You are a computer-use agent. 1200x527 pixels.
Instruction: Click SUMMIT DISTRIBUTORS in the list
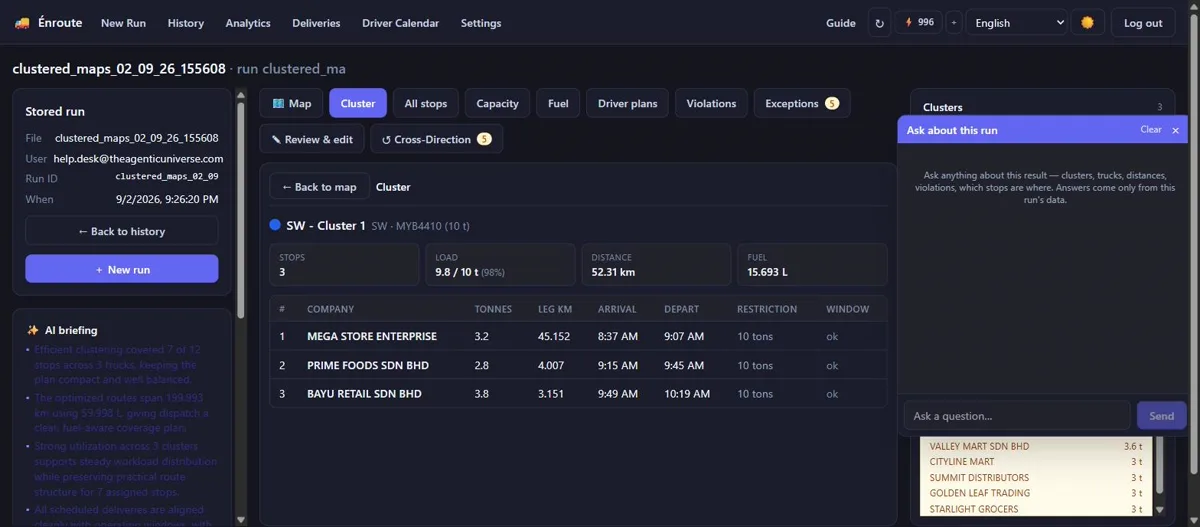[979, 478]
